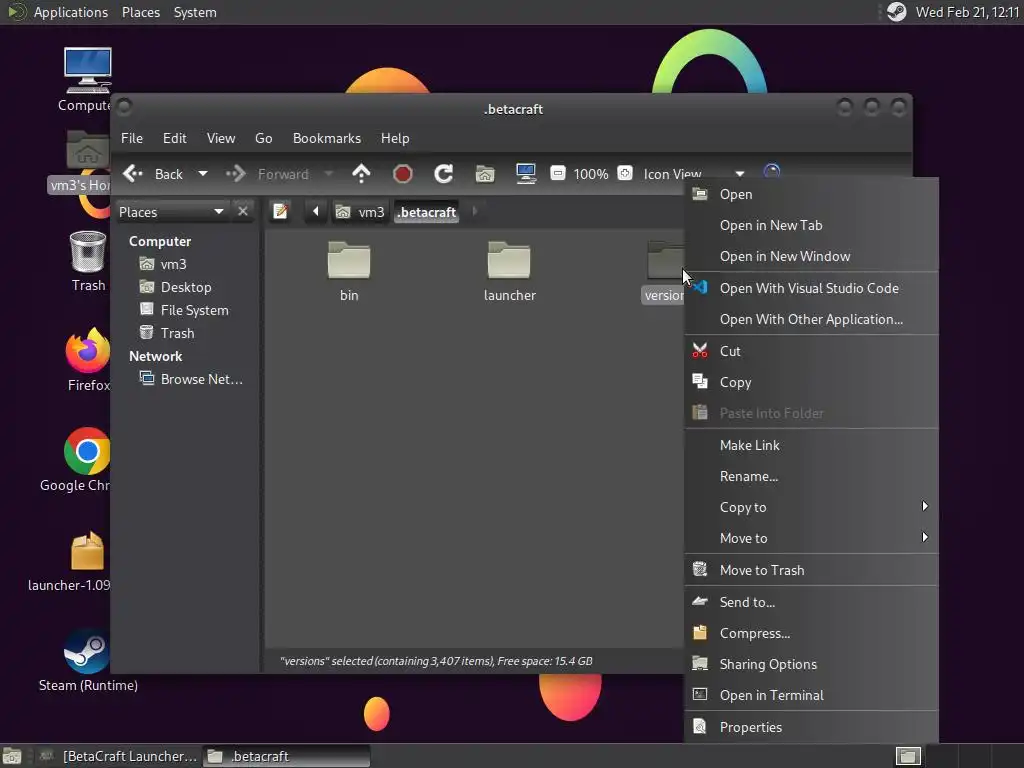Click the Back button
1024x768 pixels.
pyautogui.click(x=153, y=174)
